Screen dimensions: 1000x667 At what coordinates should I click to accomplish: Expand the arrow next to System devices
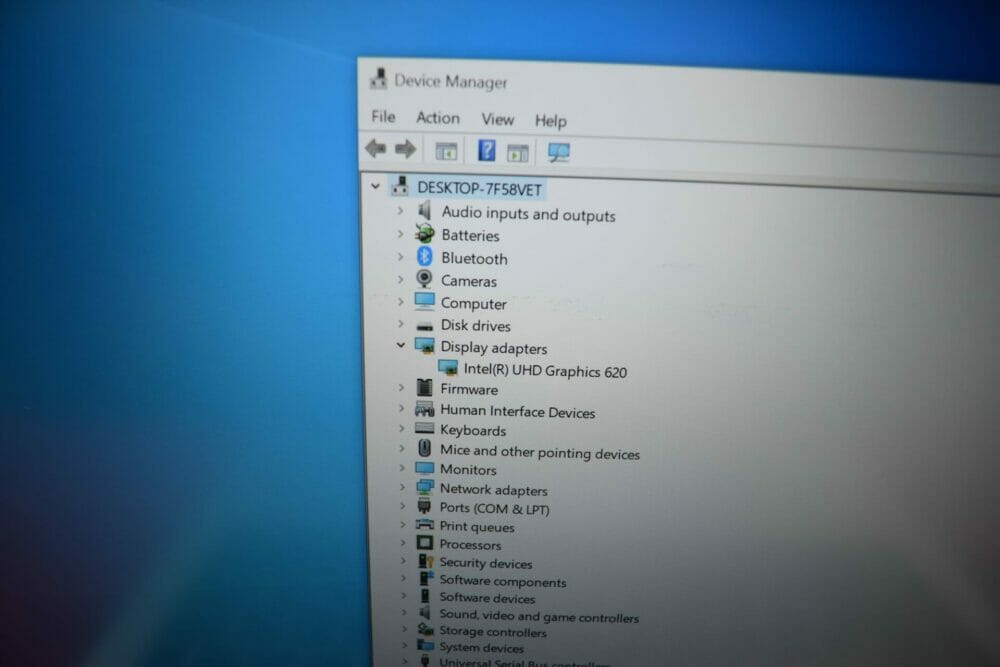tap(404, 645)
